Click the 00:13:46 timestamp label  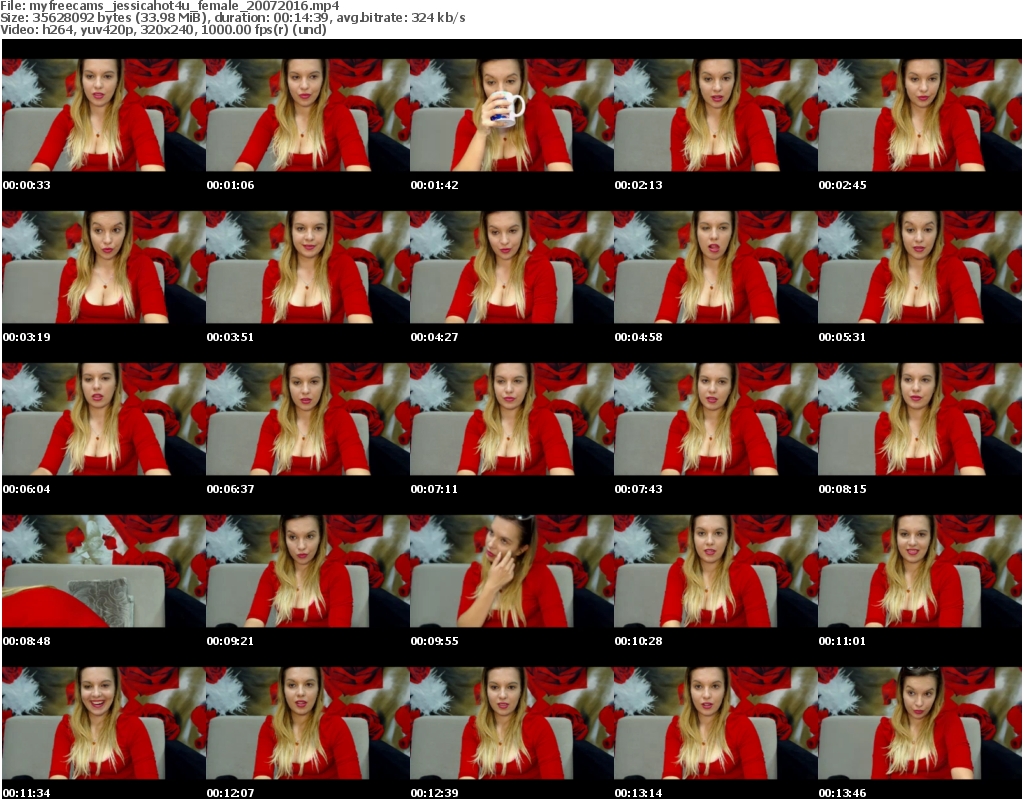tap(842, 792)
